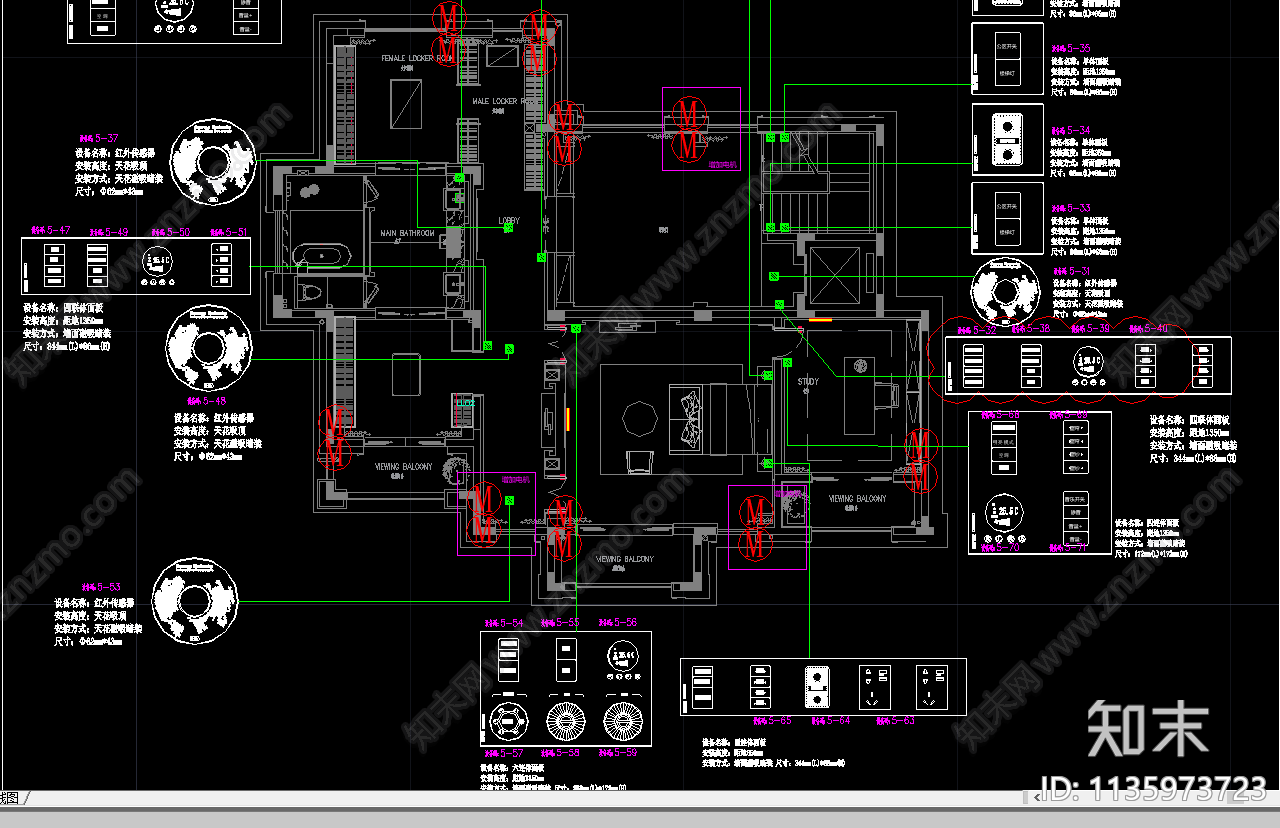Click the magenta tag 5-65

772,719
